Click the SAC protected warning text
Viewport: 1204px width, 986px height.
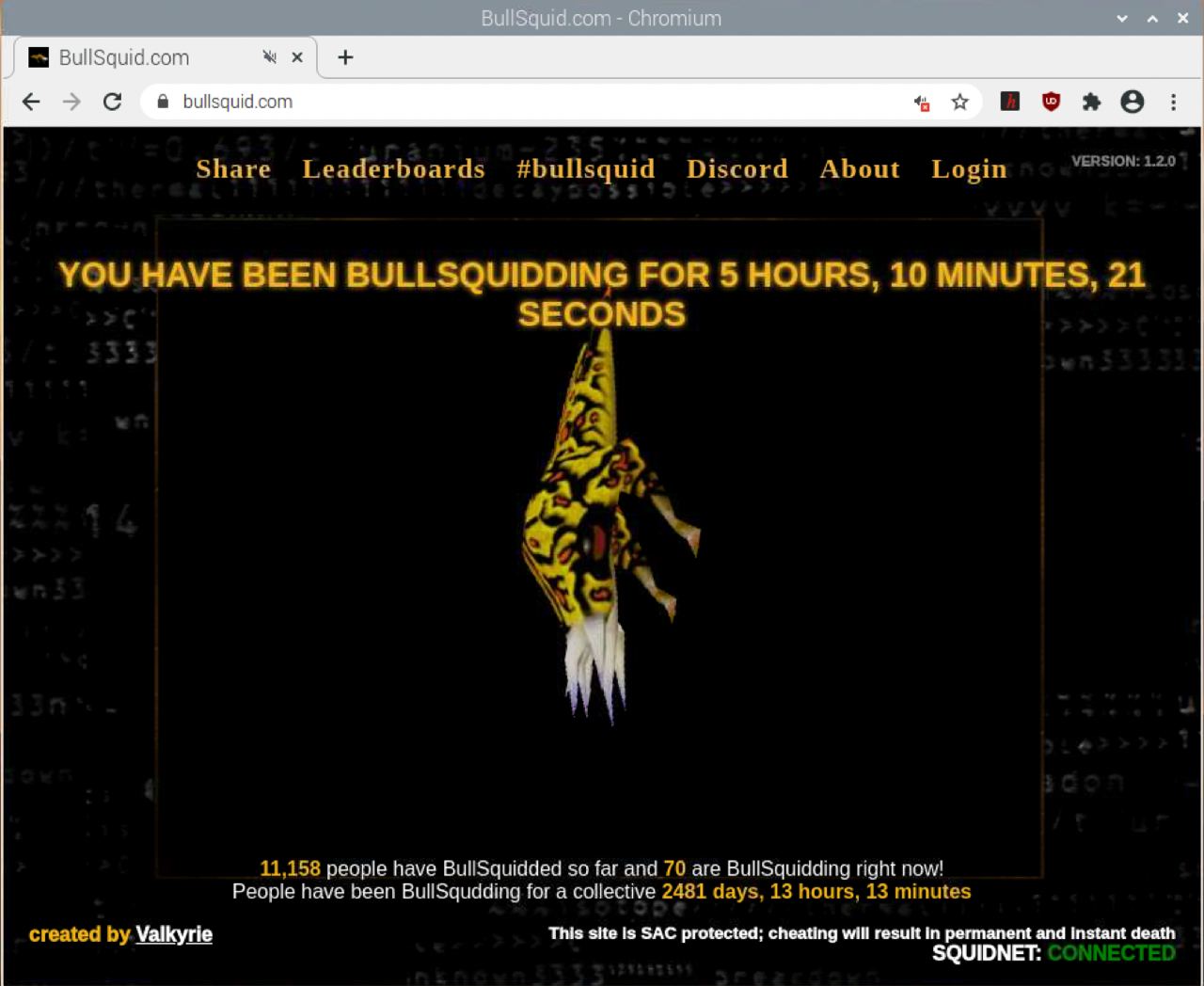point(862,933)
